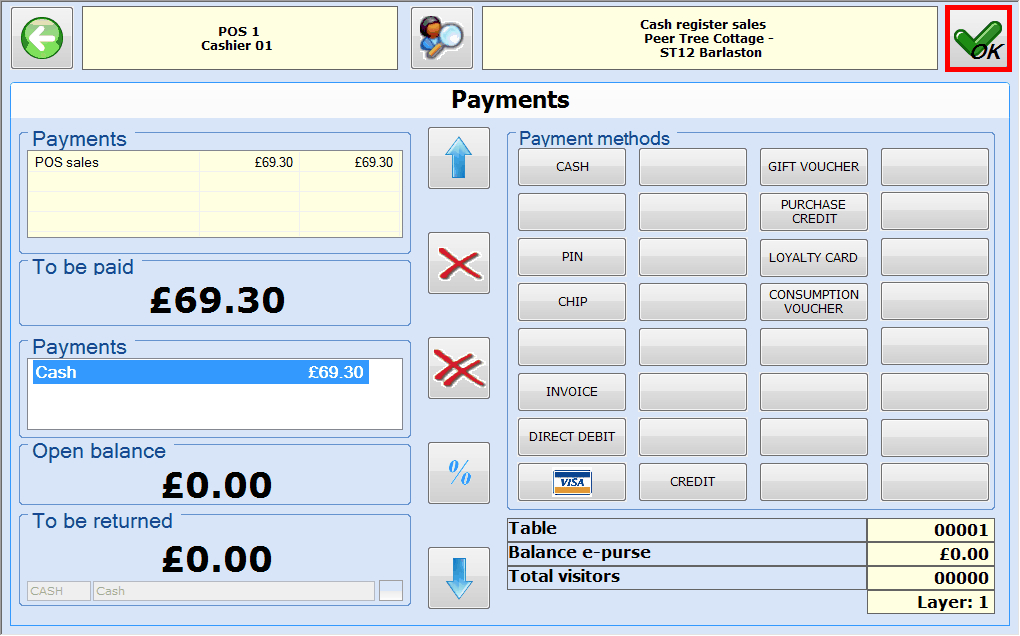Select the CASH payment method
The width and height of the screenshot is (1020, 636).
572,167
